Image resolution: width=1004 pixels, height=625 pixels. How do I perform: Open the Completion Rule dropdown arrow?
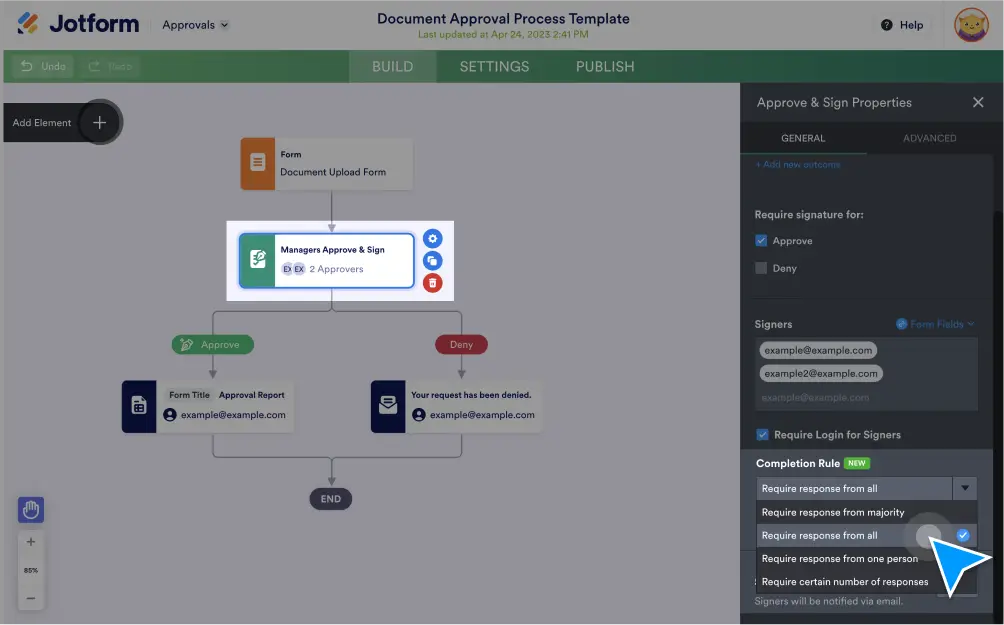964,489
